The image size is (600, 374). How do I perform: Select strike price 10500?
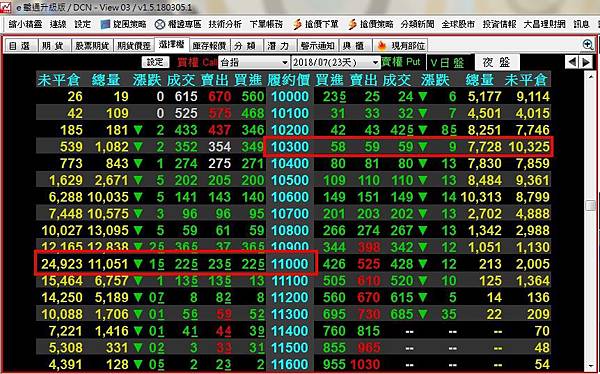pos(290,180)
